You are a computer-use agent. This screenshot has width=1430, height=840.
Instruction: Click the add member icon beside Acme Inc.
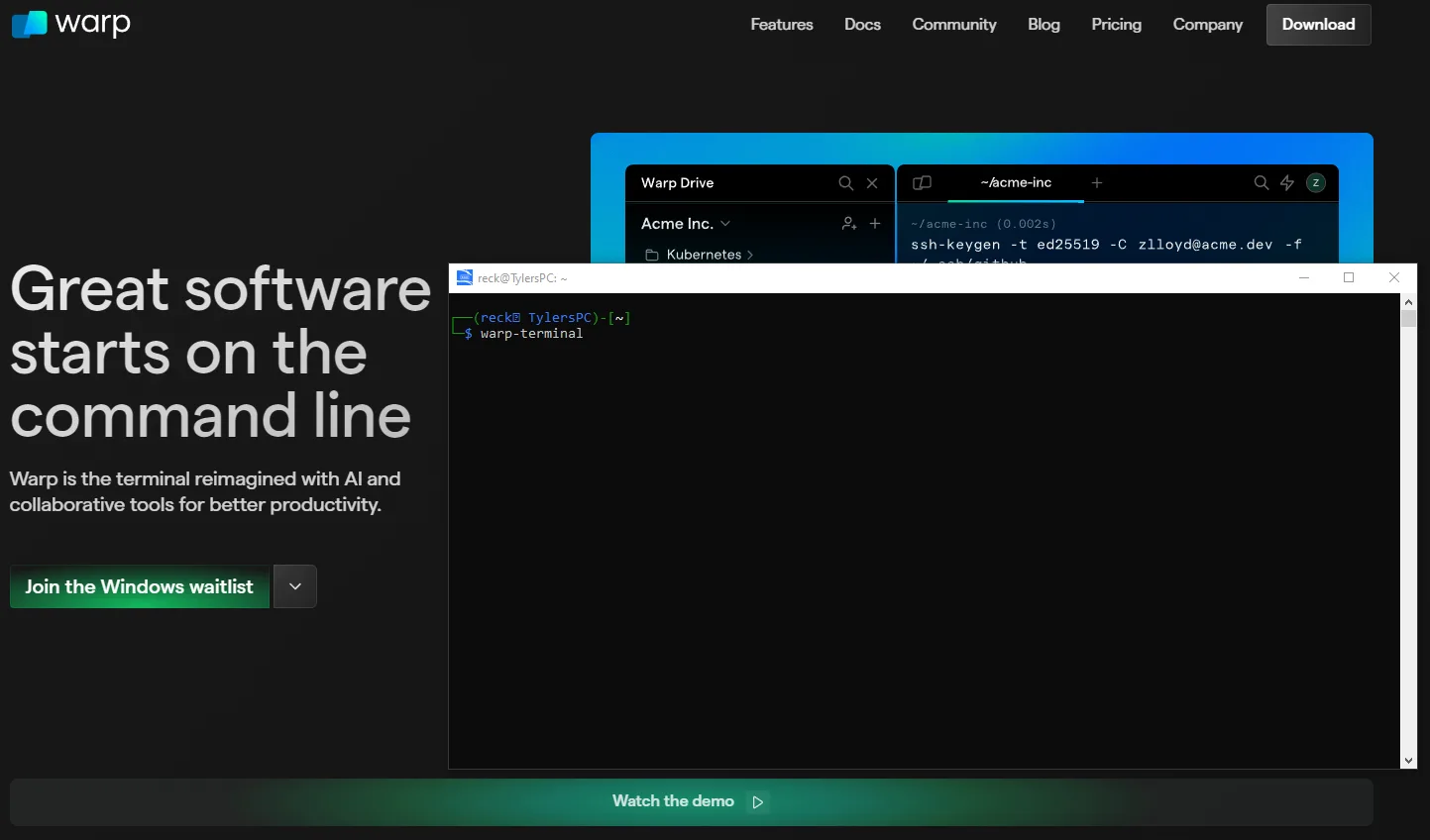(849, 224)
